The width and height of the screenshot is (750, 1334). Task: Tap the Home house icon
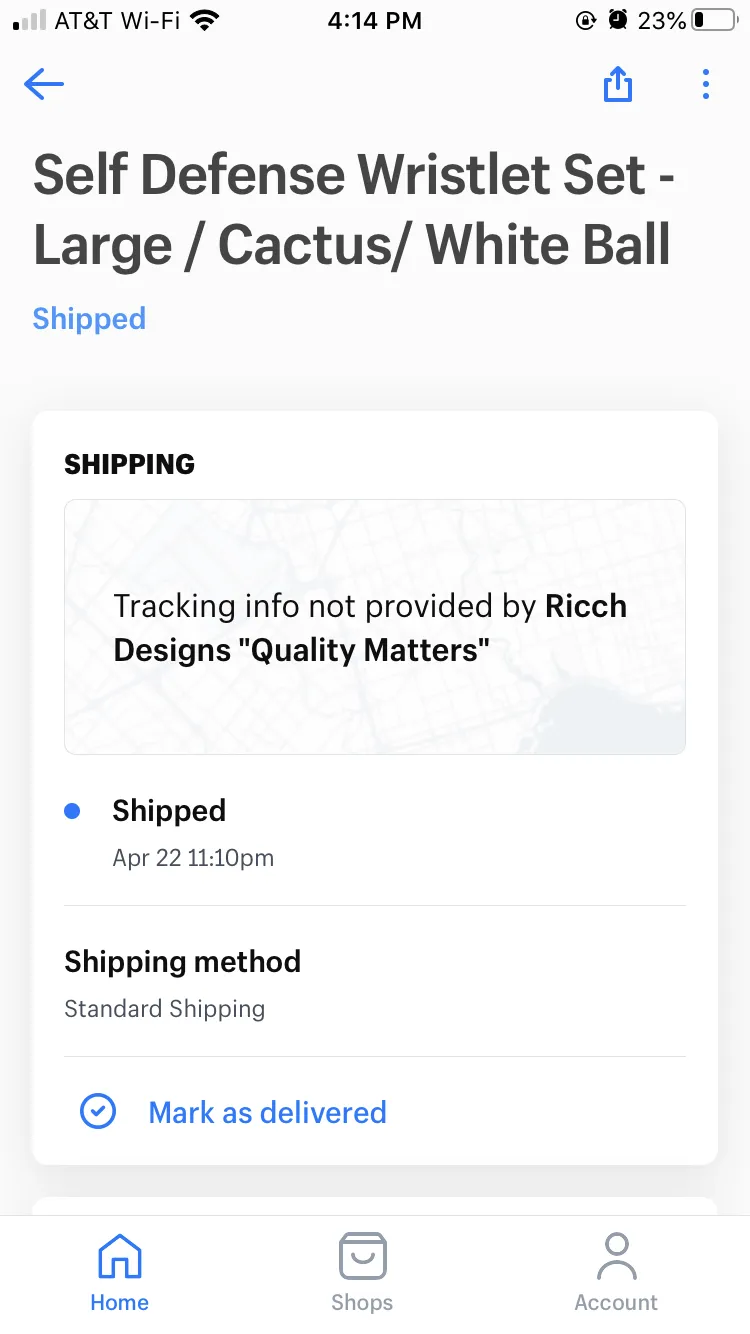click(x=119, y=1256)
